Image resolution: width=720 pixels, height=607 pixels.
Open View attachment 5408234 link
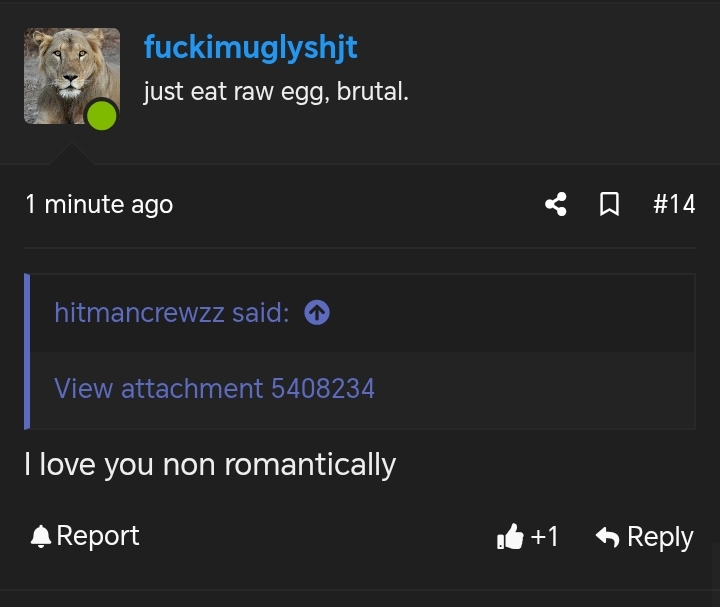click(x=214, y=388)
